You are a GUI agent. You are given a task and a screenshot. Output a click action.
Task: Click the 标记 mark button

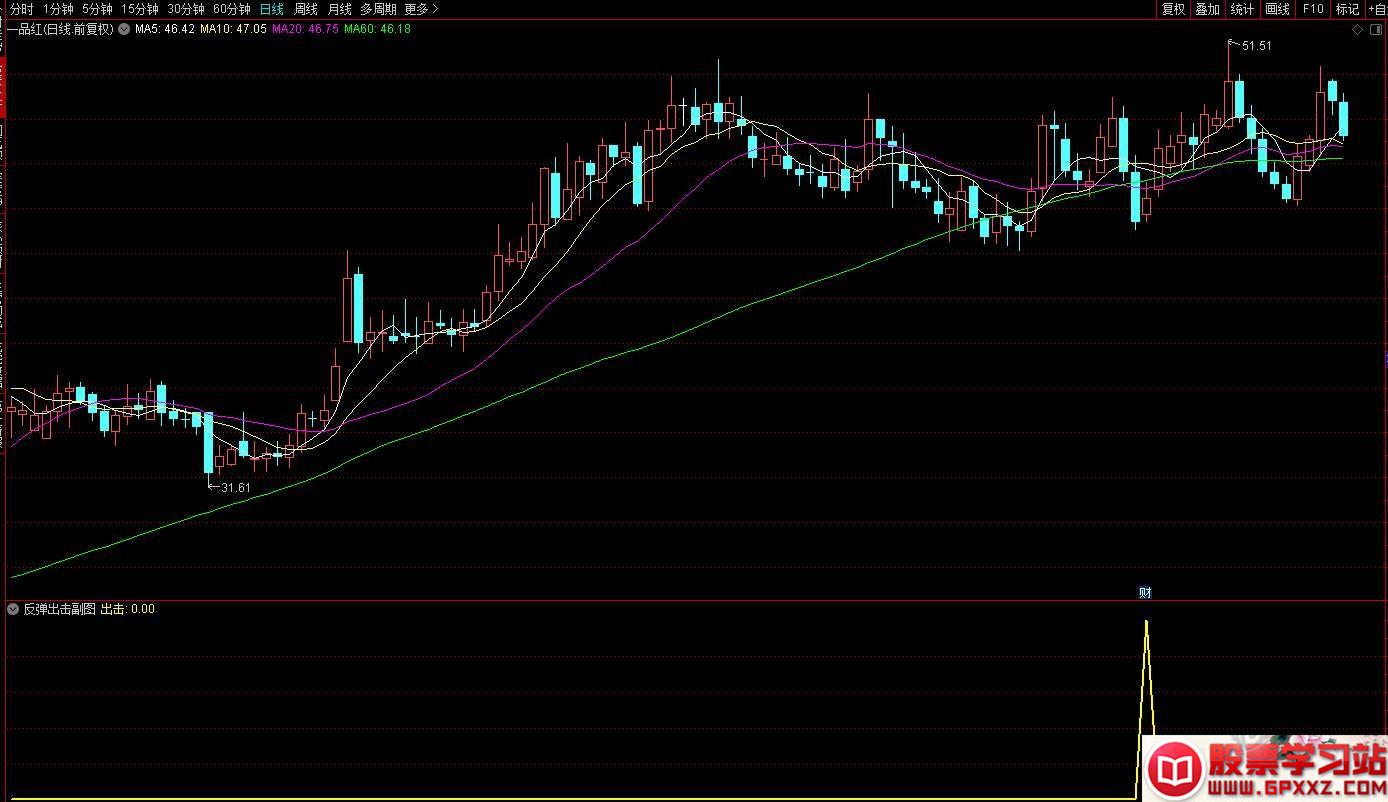click(x=1347, y=9)
